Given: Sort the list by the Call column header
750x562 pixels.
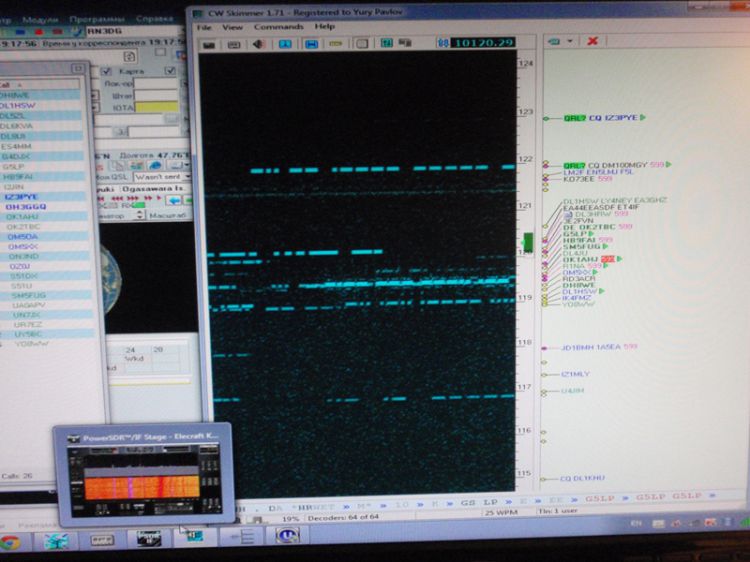Looking at the screenshot, I should tap(40, 84).
